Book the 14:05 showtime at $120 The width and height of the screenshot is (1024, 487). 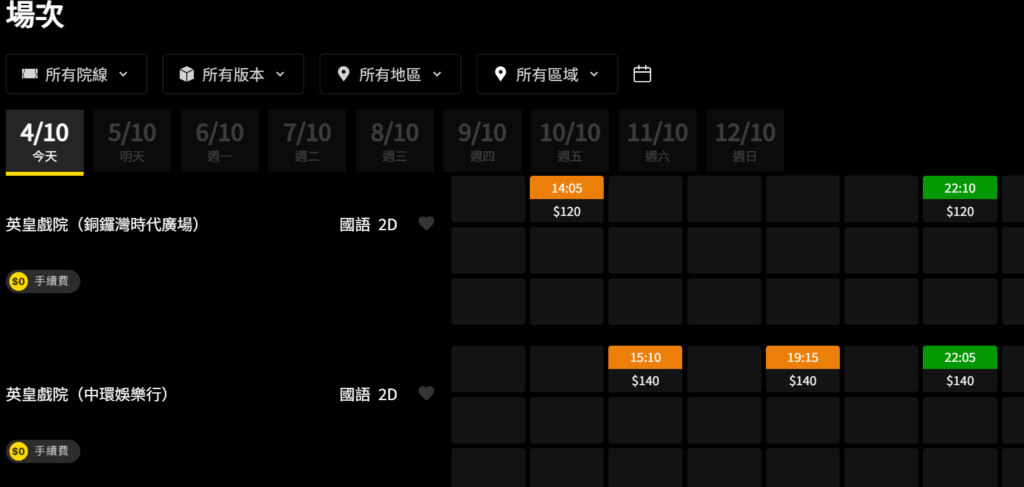566,198
